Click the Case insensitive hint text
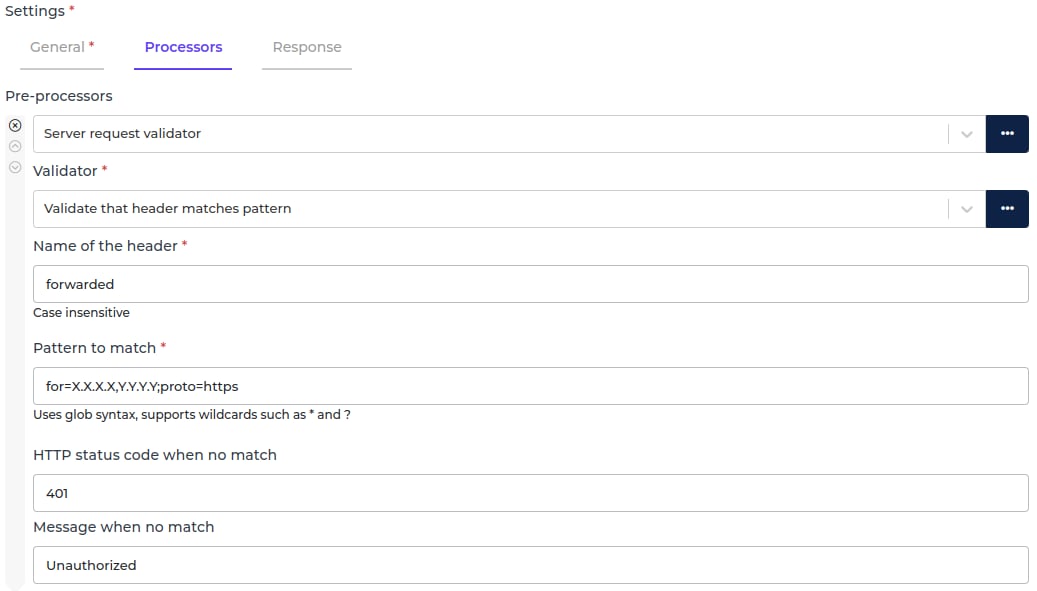Image resolution: width=1037 pixels, height=591 pixels. click(81, 313)
